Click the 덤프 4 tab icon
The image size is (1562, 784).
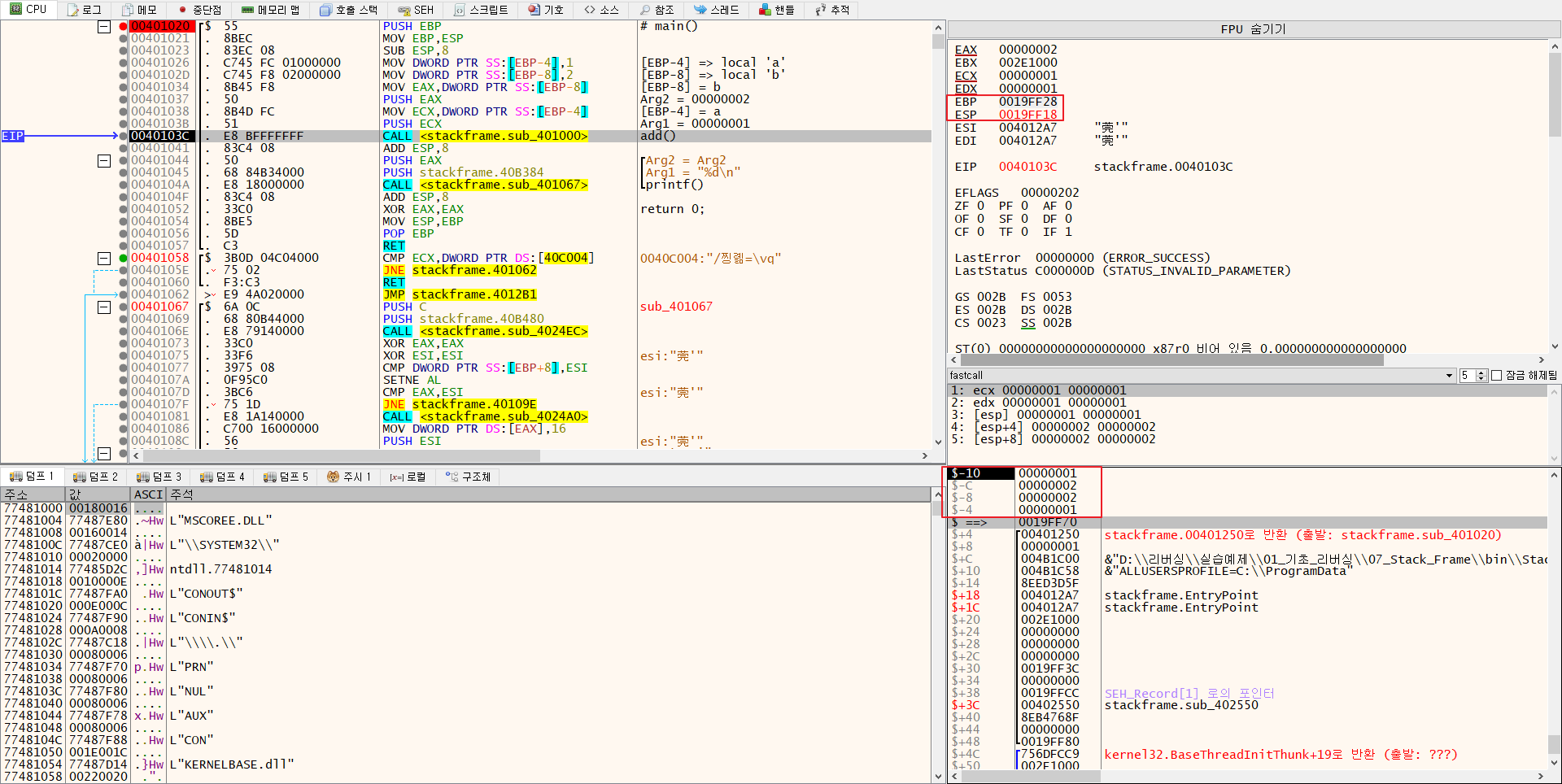click(x=206, y=477)
